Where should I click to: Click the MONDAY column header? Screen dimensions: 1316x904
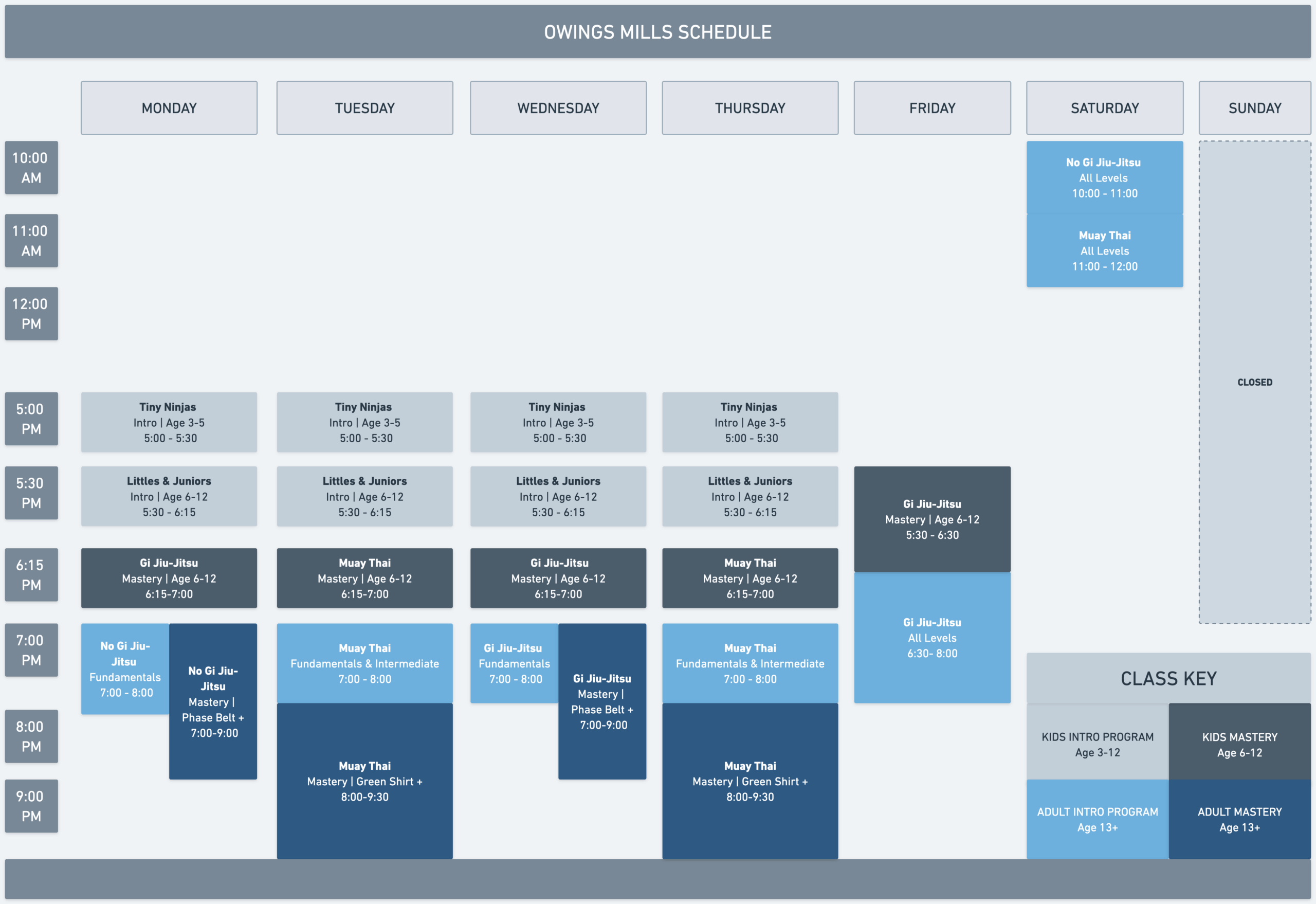click(169, 107)
